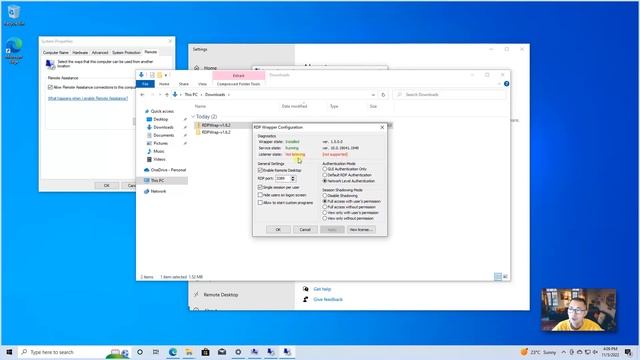This screenshot has width=640, height=360.
Task: Switch to Advanced tab in System Properties
Action: pos(100,53)
